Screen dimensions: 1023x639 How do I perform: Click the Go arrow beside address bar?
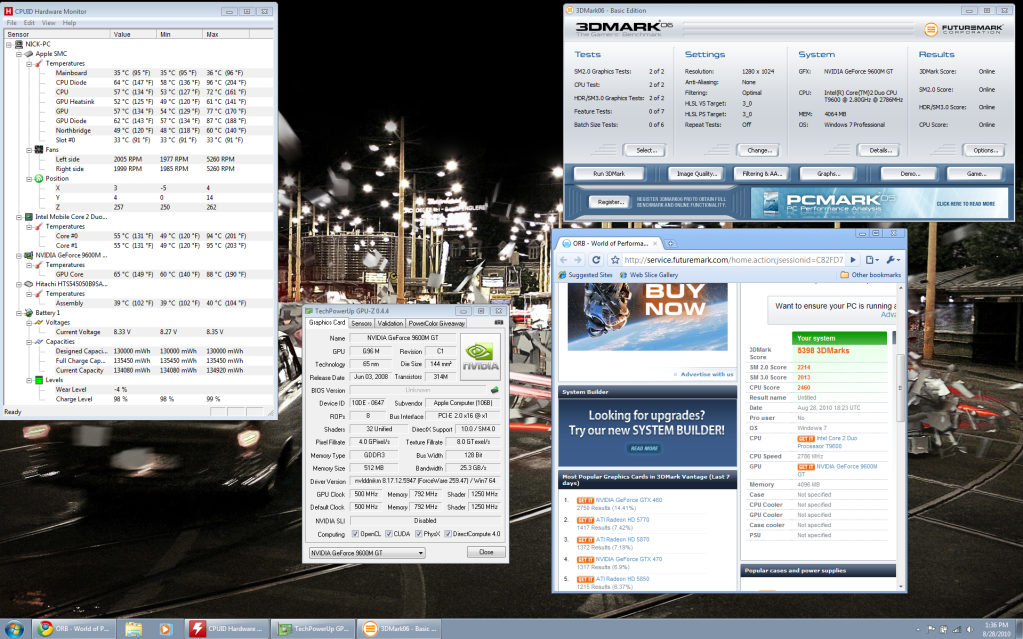tap(853, 260)
